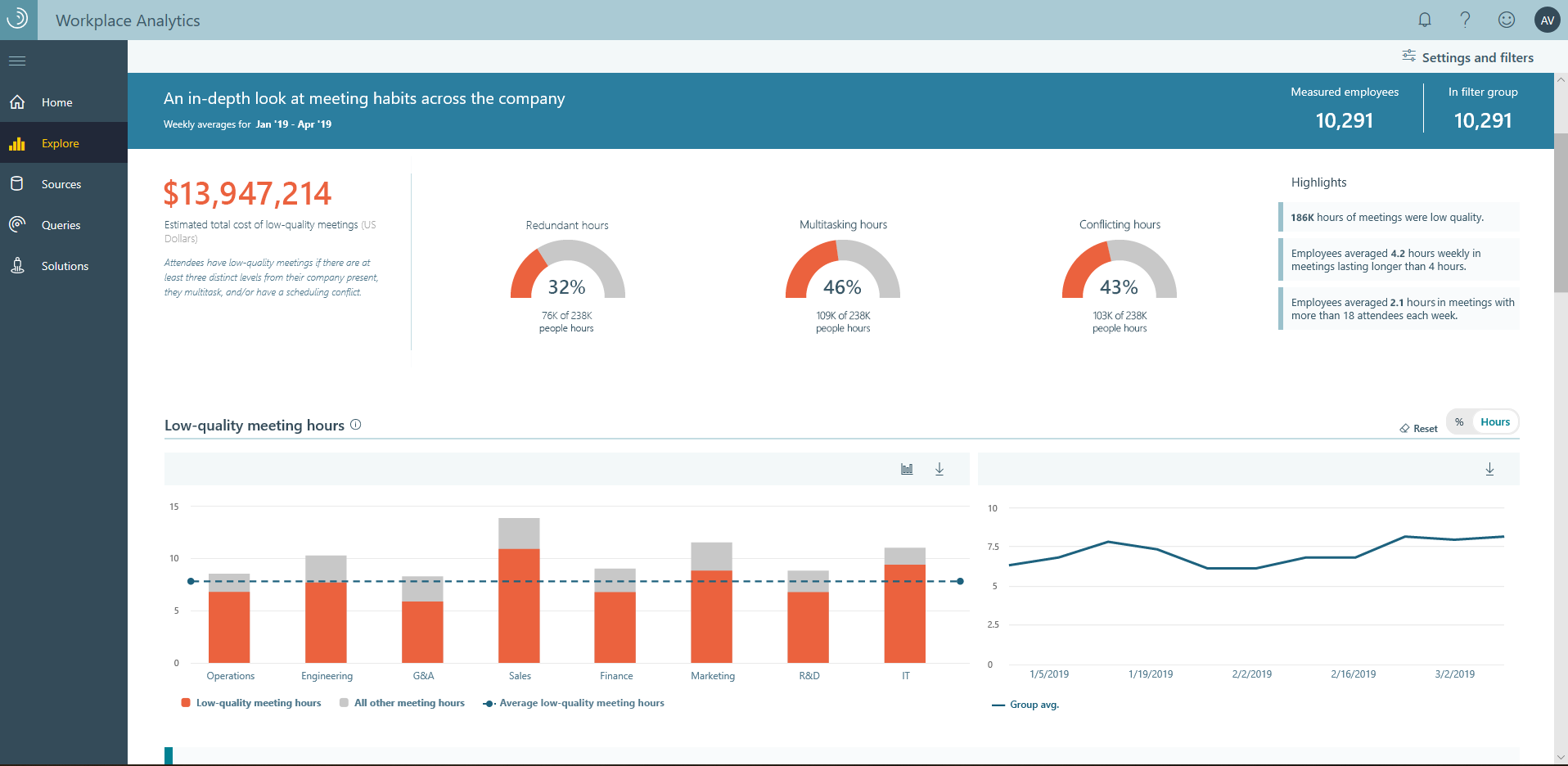Image resolution: width=1568 pixels, height=766 pixels.
Task: Go to Home in the sidebar
Action: 56,102
